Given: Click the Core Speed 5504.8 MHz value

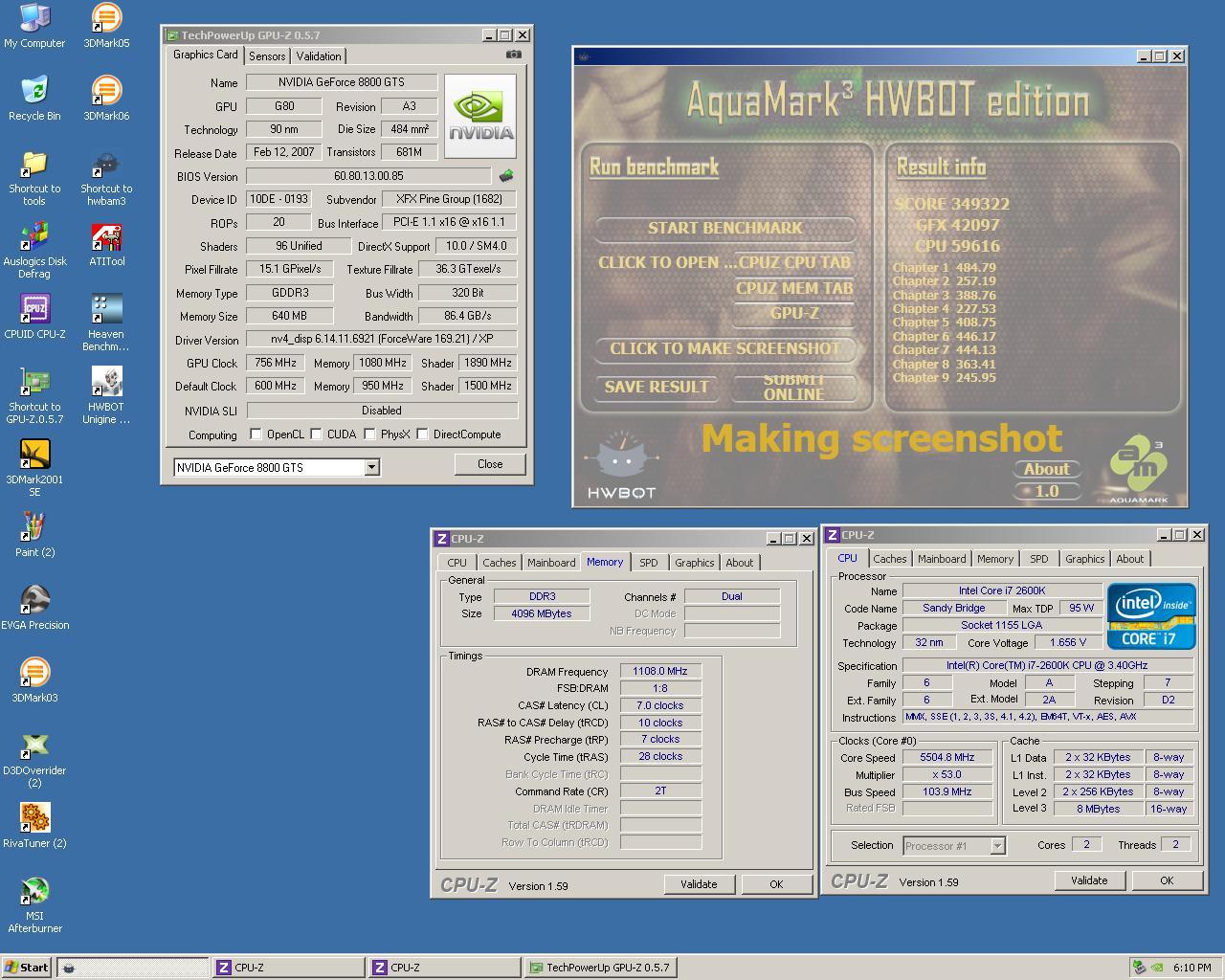Looking at the screenshot, I should (x=947, y=757).
